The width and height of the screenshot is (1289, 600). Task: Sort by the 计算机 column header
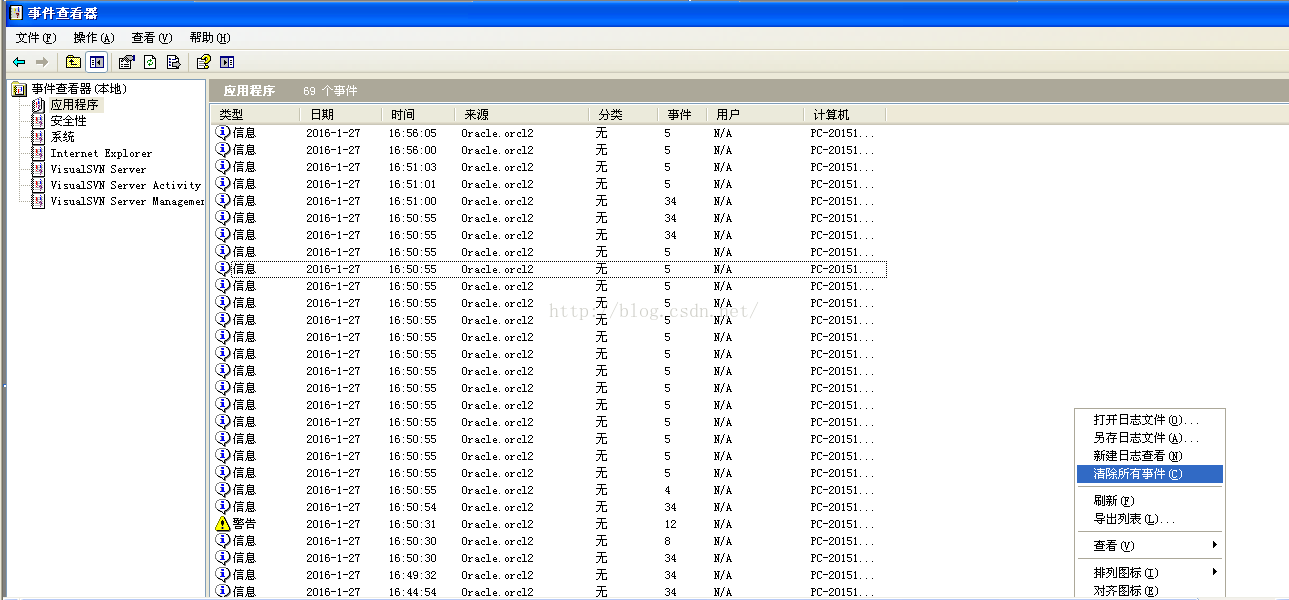[x=846, y=115]
